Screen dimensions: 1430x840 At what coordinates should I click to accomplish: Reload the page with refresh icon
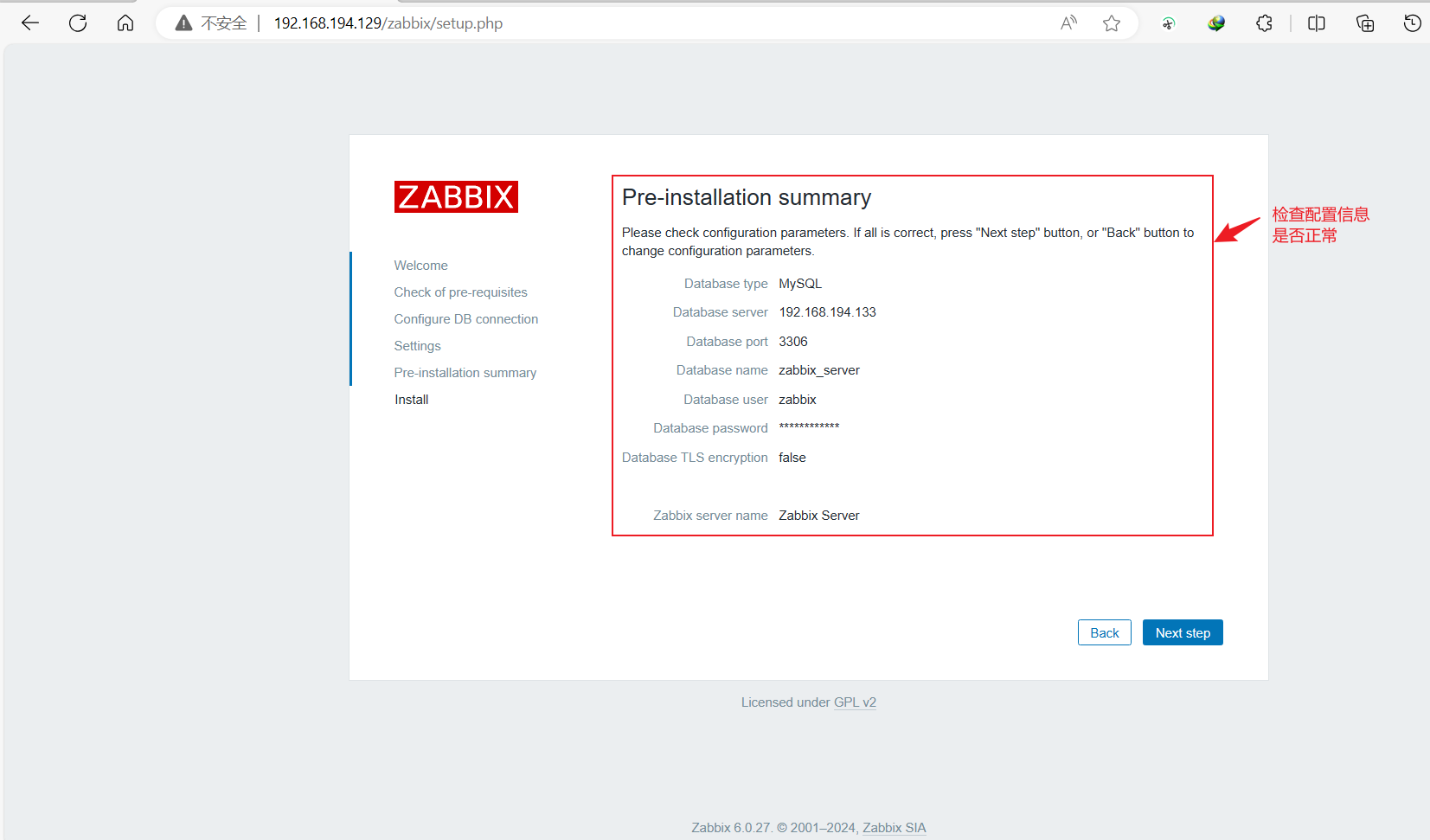point(78,23)
